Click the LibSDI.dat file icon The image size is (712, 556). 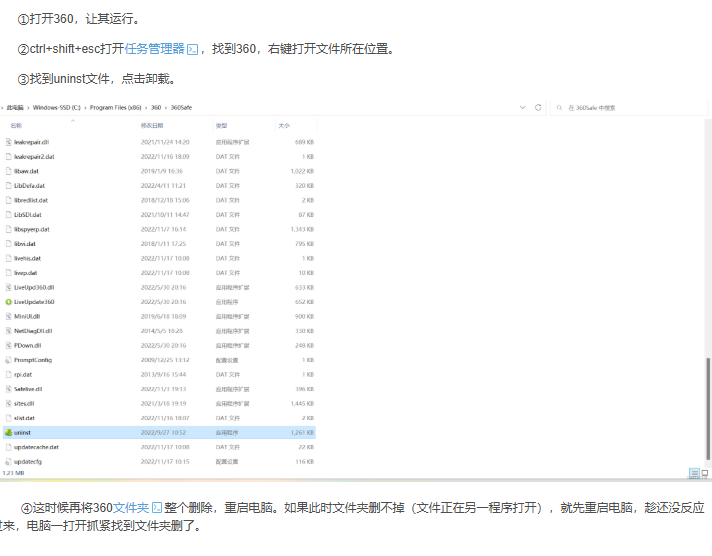pyautogui.click(x=8, y=215)
